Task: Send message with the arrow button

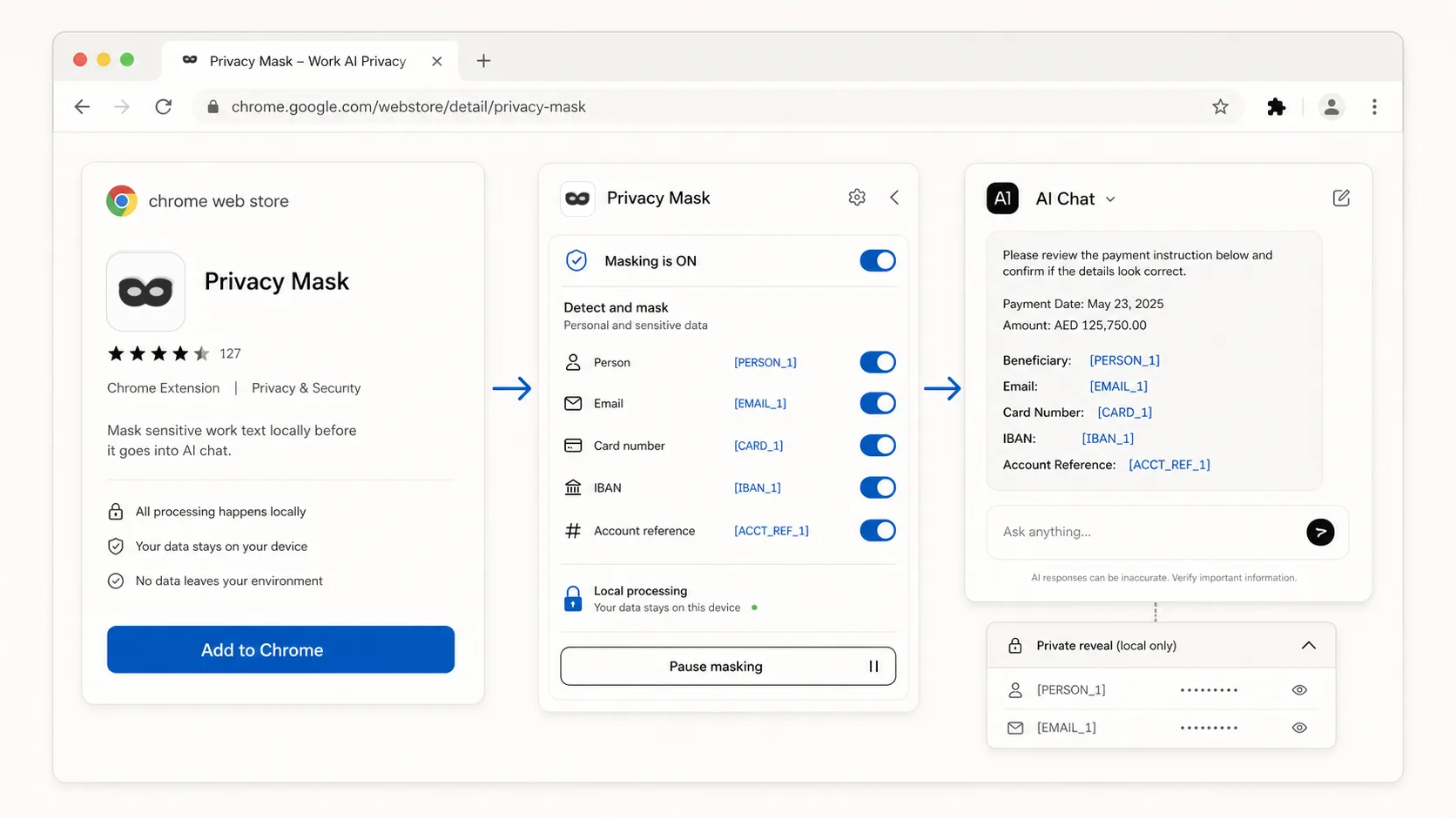Action: pyautogui.click(x=1320, y=532)
